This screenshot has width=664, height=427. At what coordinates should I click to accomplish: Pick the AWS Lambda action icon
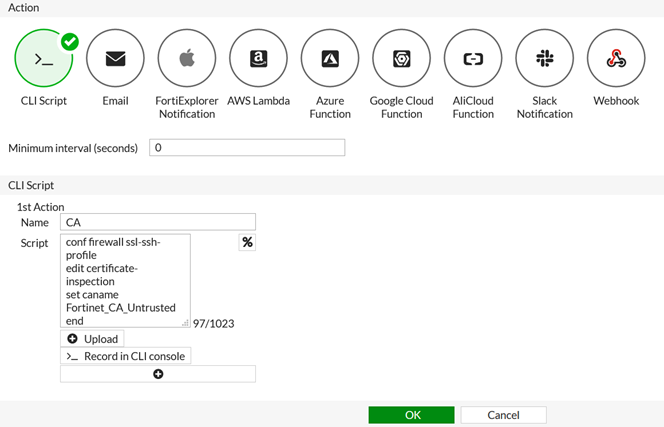258,60
